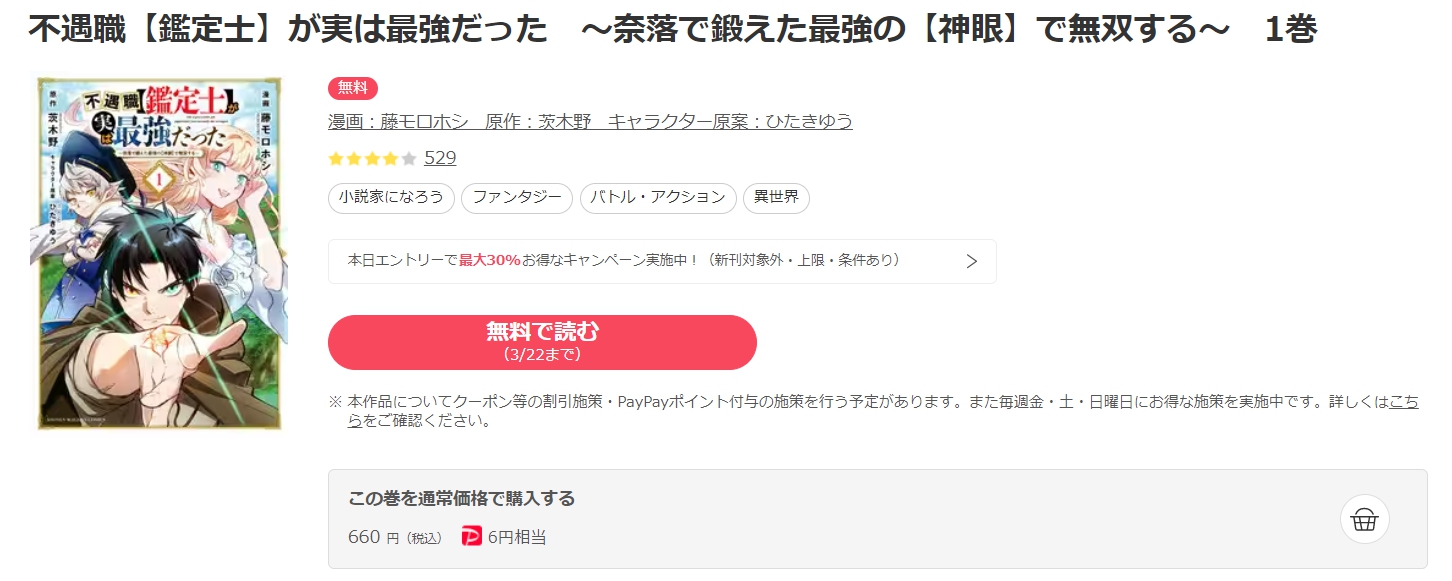Click the manga cover thumbnail

[x=158, y=254]
